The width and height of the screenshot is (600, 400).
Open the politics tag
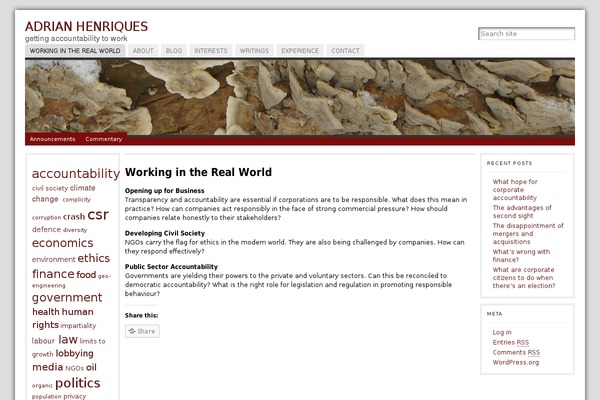[78, 383]
